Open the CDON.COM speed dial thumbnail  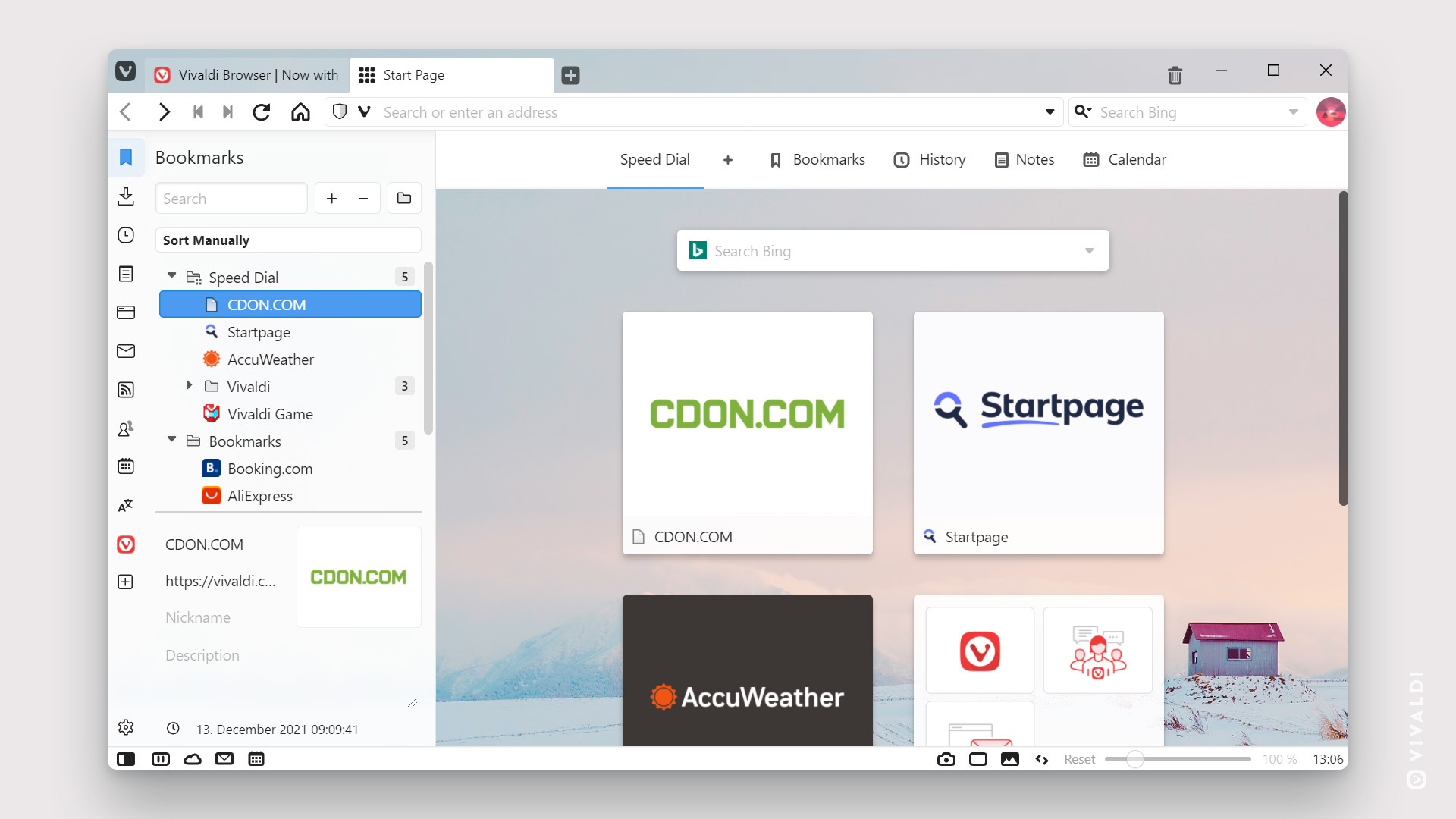pos(748,433)
